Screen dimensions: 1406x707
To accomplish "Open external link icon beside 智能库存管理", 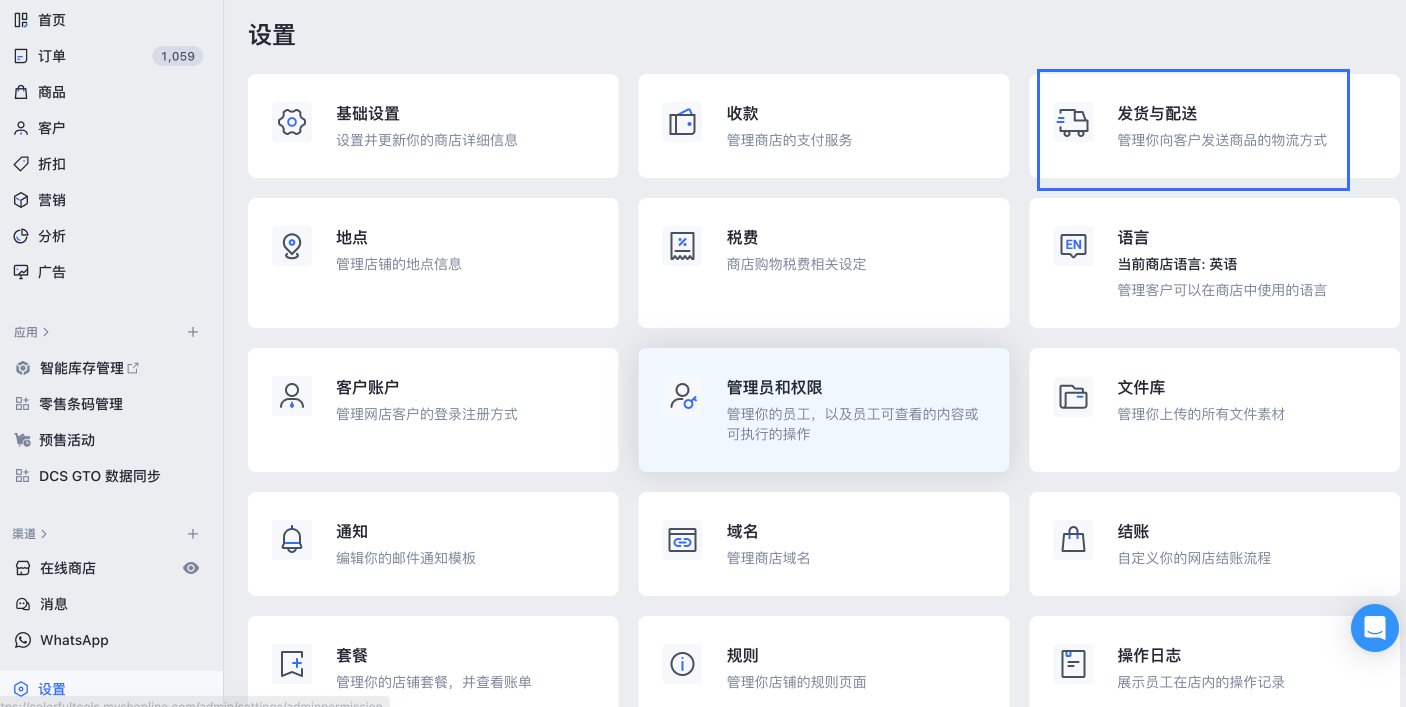I will click(x=133, y=368).
